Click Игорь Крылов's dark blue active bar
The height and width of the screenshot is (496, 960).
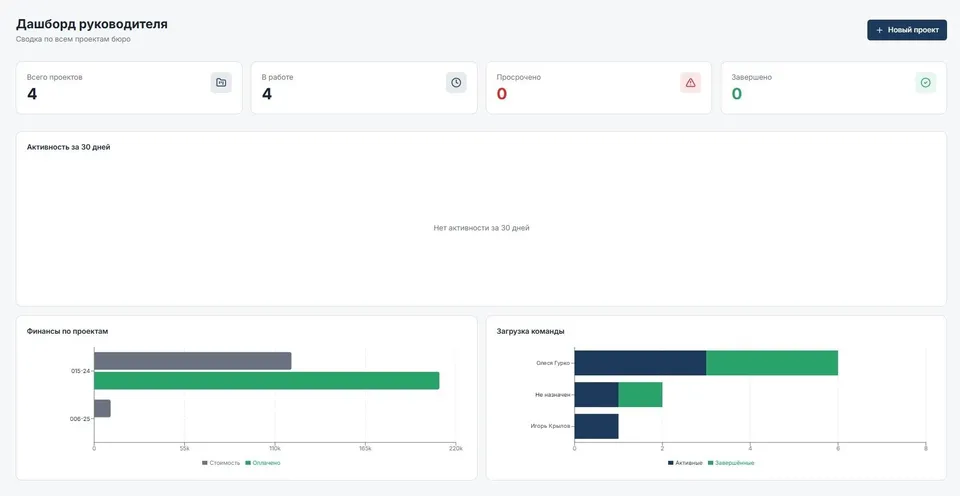pos(596,426)
